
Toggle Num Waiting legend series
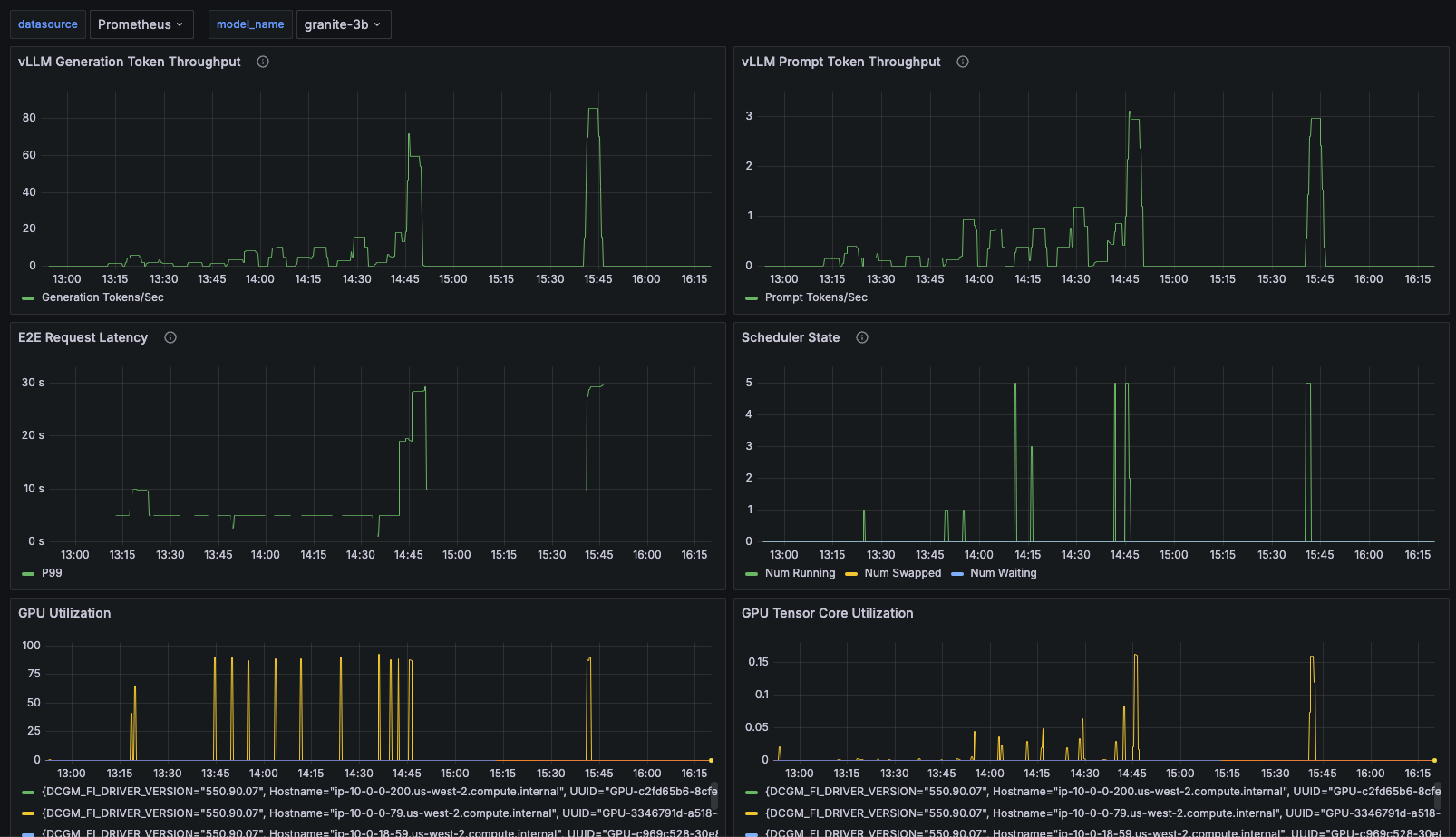click(x=1004, y=573)
